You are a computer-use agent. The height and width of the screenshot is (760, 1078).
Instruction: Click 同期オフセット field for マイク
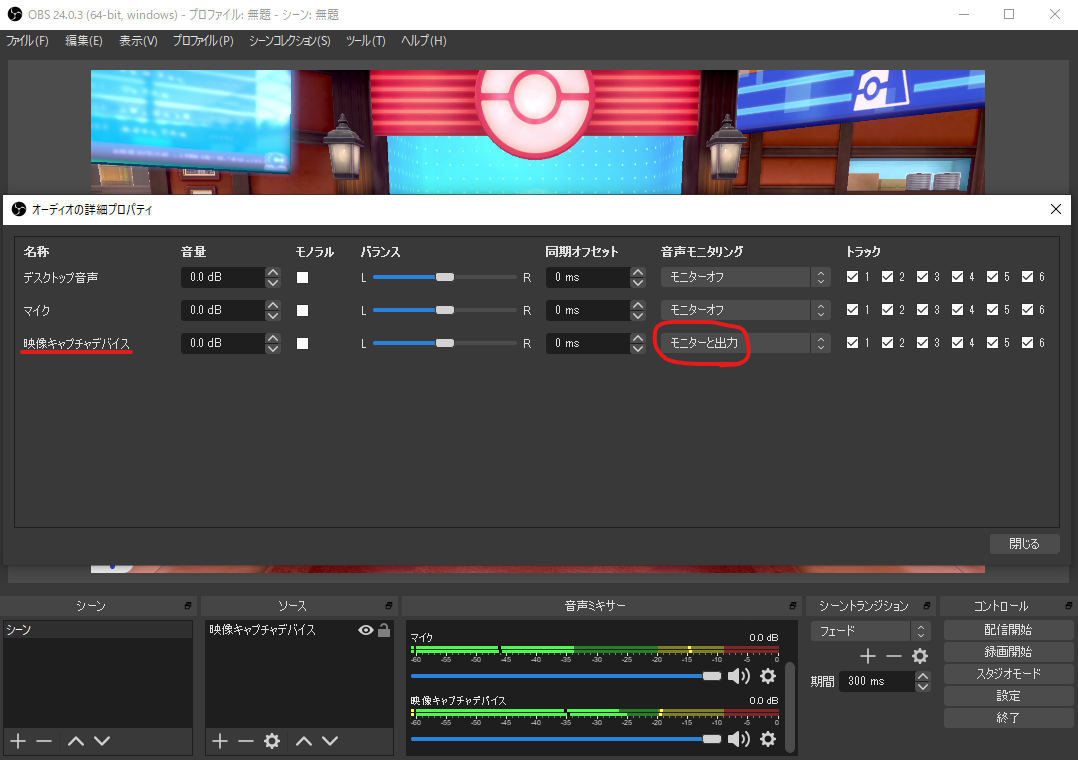[588, 310]
